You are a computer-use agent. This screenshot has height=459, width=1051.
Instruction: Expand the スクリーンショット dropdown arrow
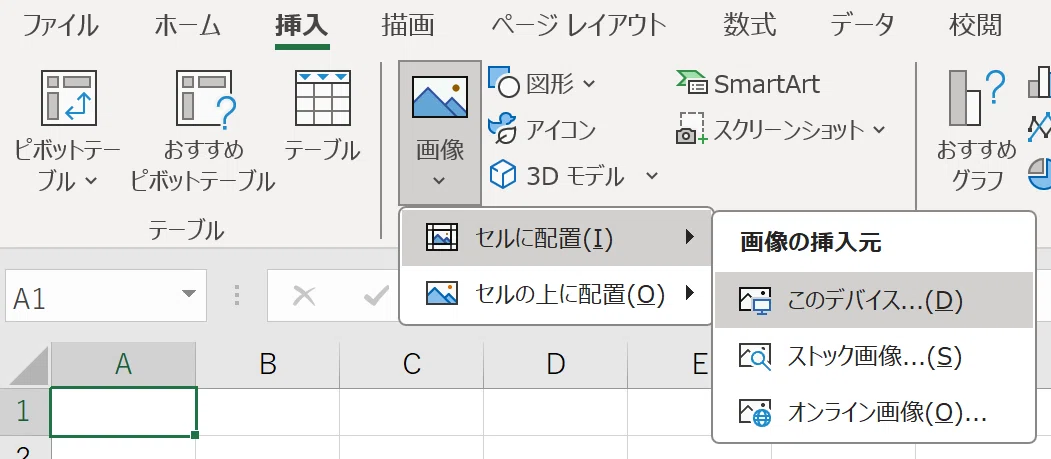coord(879,129)
